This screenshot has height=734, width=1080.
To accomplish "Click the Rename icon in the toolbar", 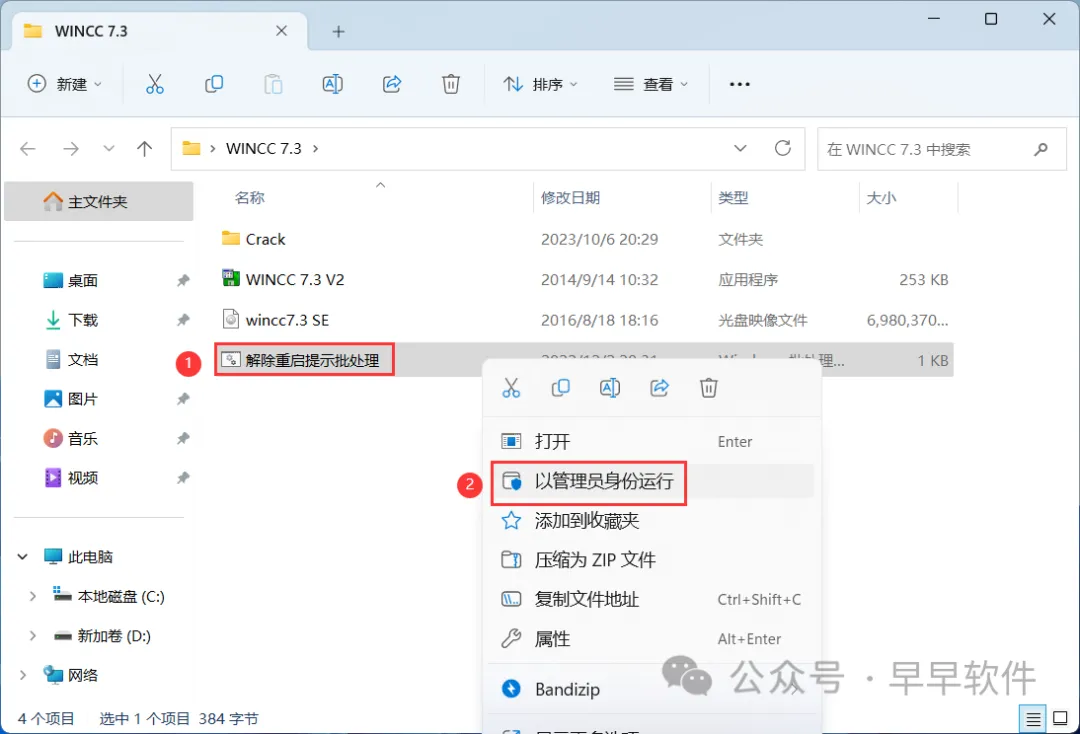I will (x=333, y=84).
